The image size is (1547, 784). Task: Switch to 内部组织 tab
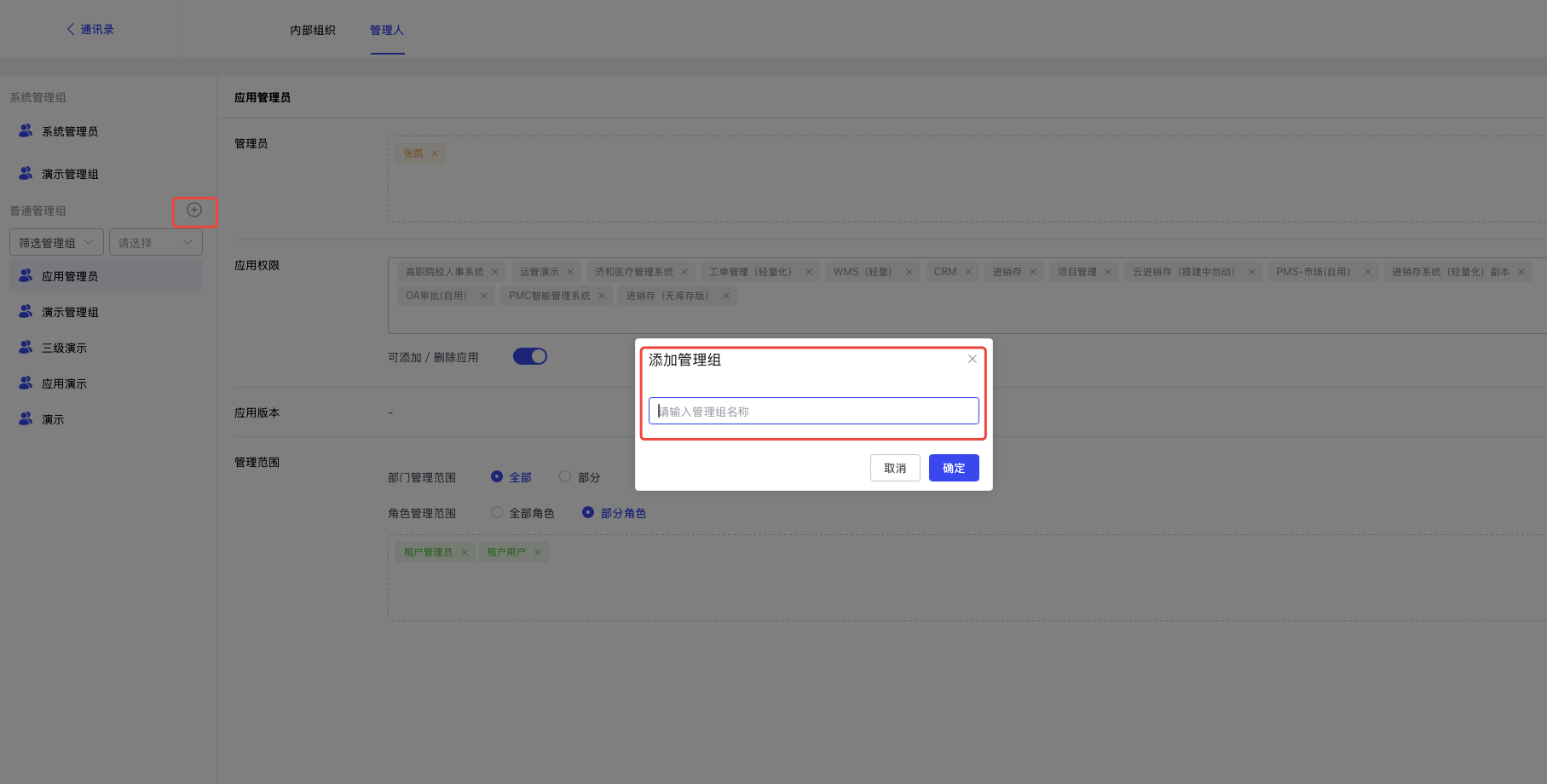[313, 31]
